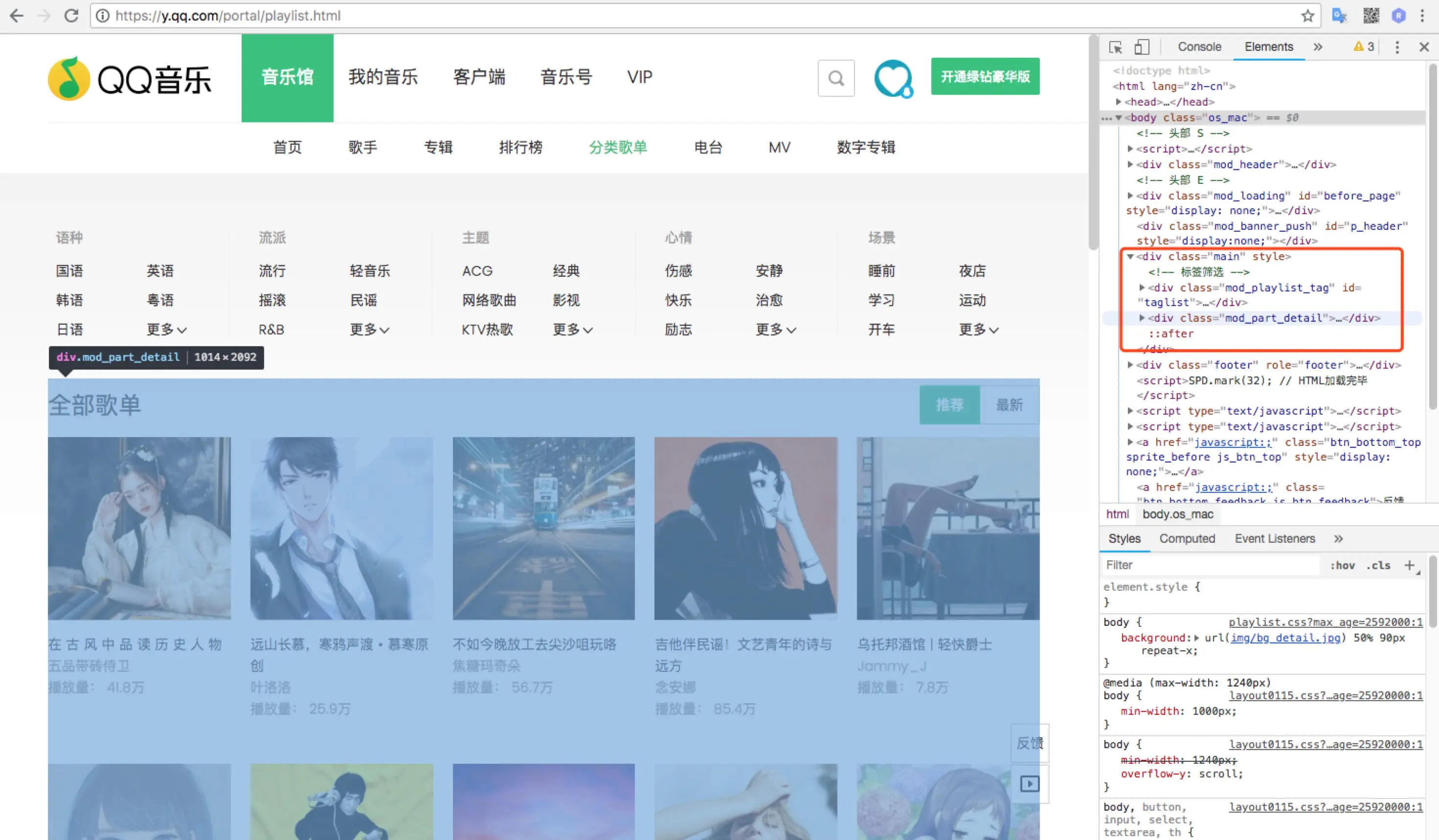Click the purple R extension icon
Screen dimensions: 1439x840
[1398, 16]
